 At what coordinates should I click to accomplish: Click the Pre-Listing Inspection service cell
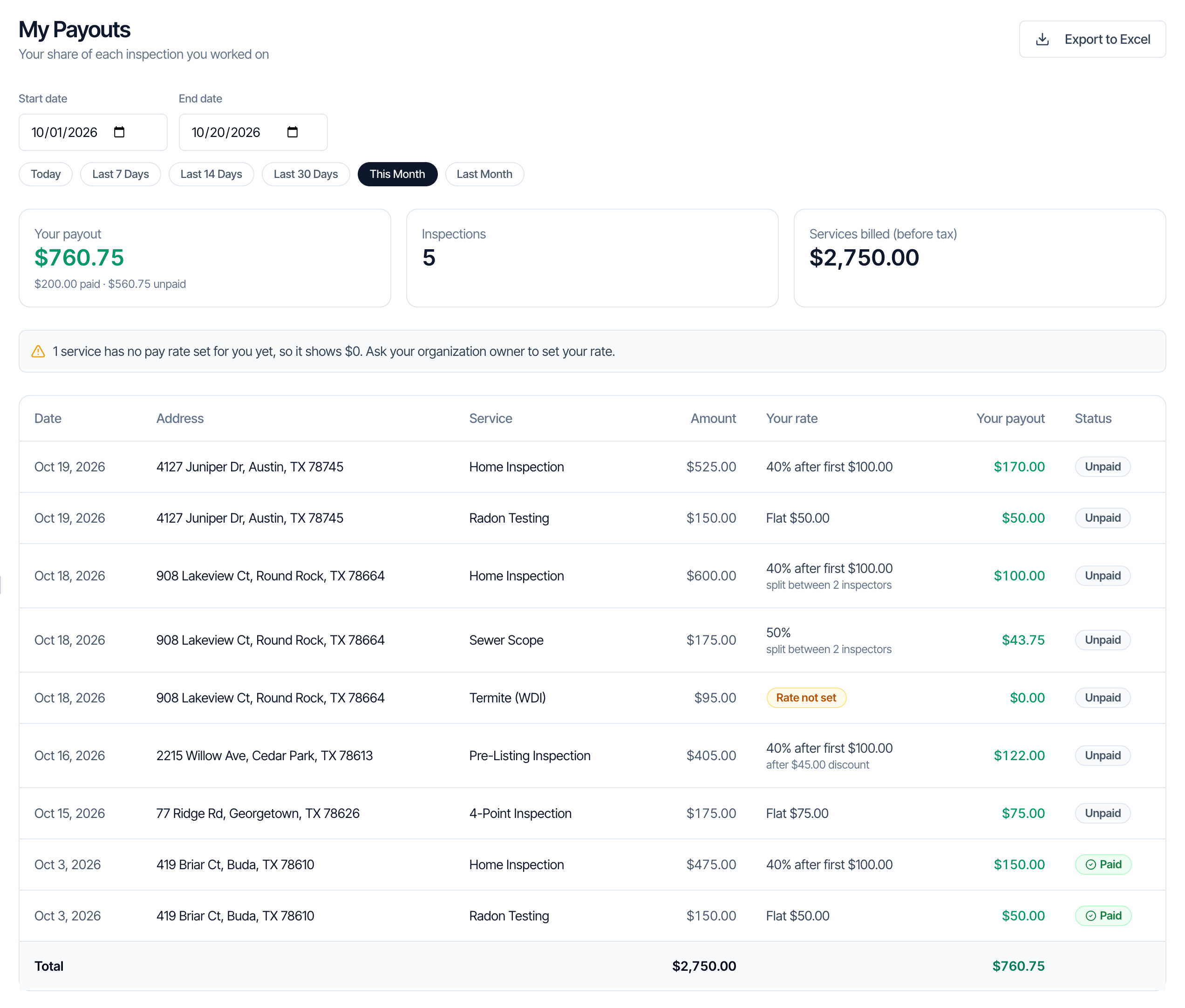click(530, 756)
